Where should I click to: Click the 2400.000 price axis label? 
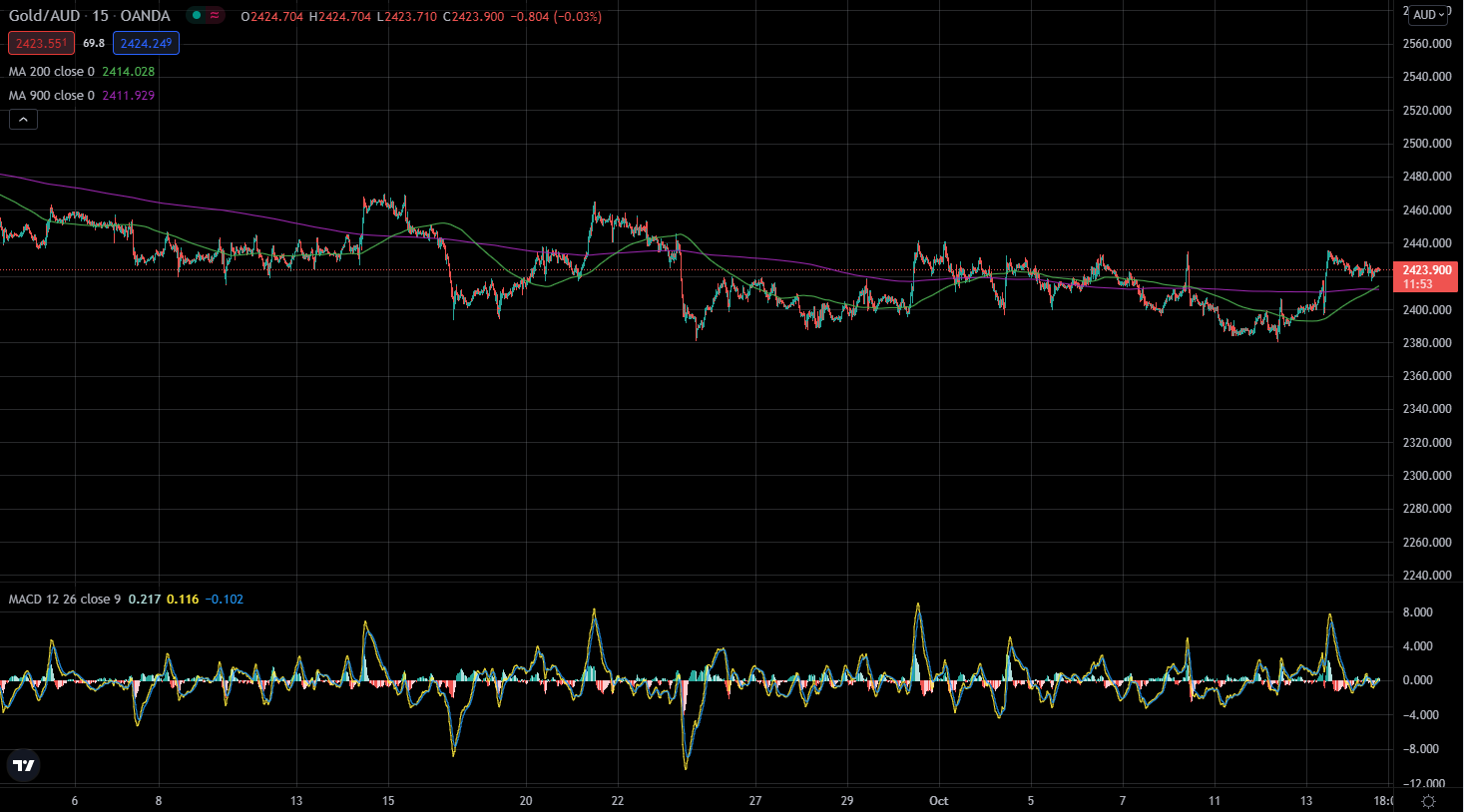(1427, 310)
